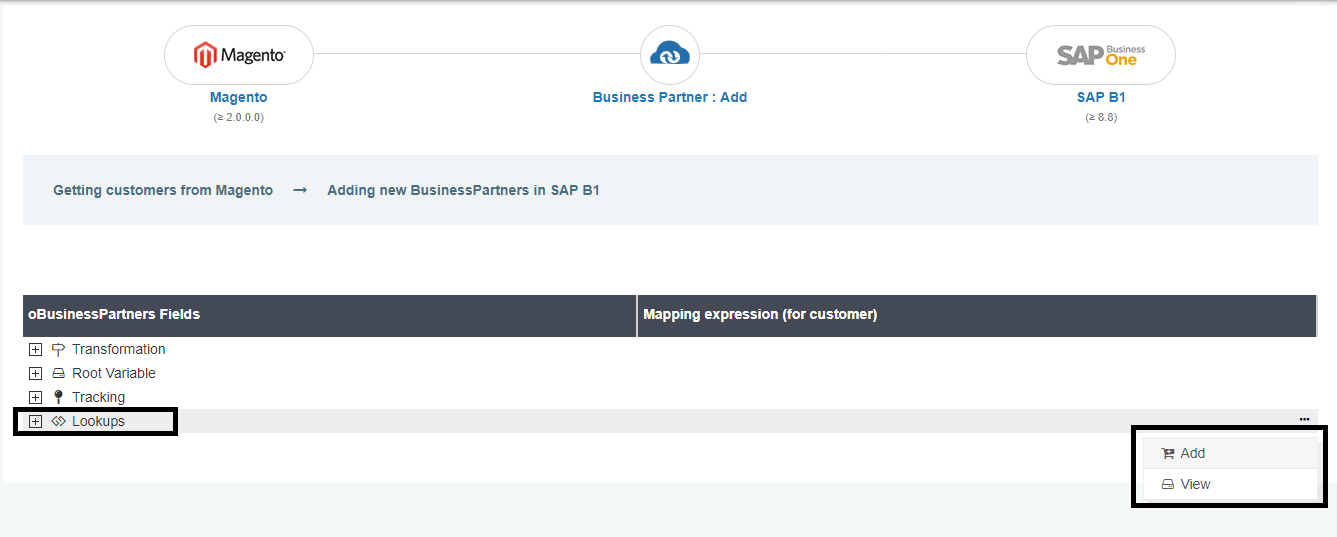The width and height of the screenshot is (1337, 537).
Task: Choose View from the Lookups context menu
Action: (x=1194, y=484)
